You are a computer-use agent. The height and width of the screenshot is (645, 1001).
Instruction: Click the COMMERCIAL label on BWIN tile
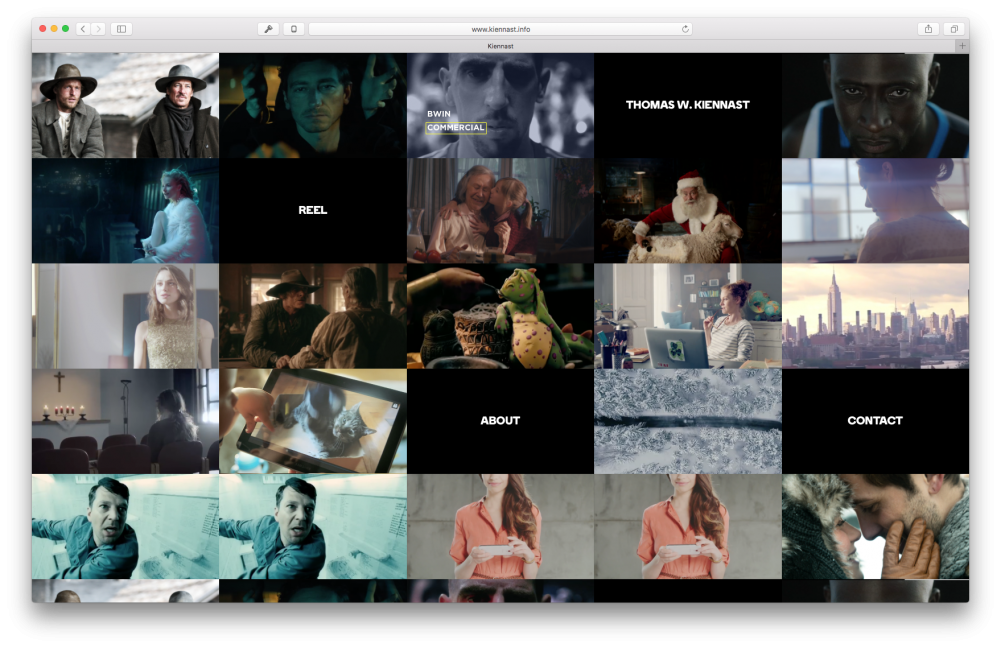tap(456, 128)
